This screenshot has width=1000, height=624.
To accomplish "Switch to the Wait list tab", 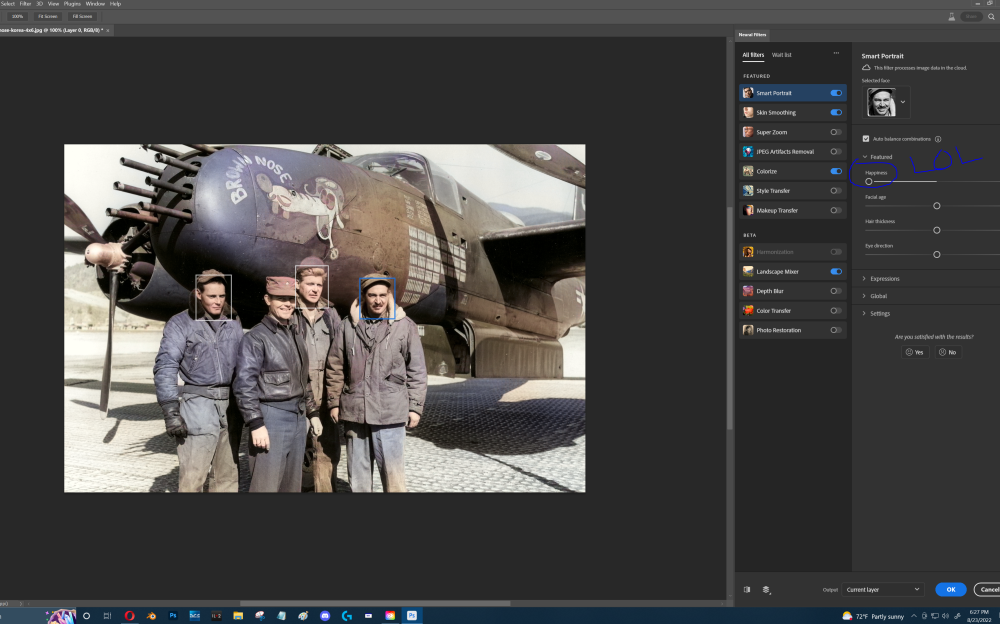I will (781, 54).
